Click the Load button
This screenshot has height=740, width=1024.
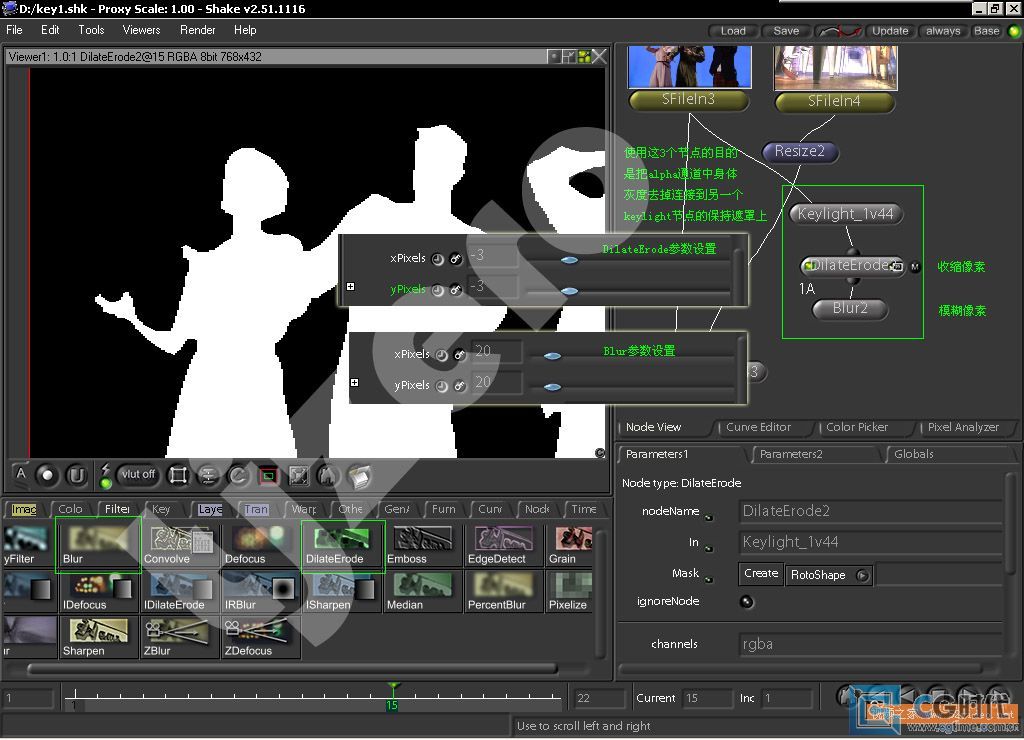coord(733,31)
